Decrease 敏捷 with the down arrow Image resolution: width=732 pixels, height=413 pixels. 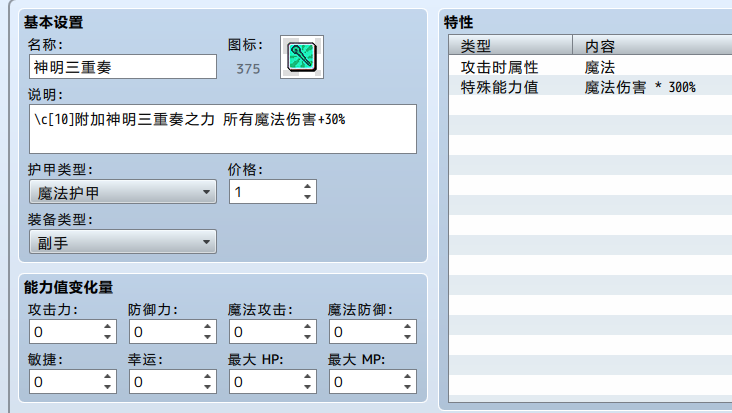(x=107, y=387)
